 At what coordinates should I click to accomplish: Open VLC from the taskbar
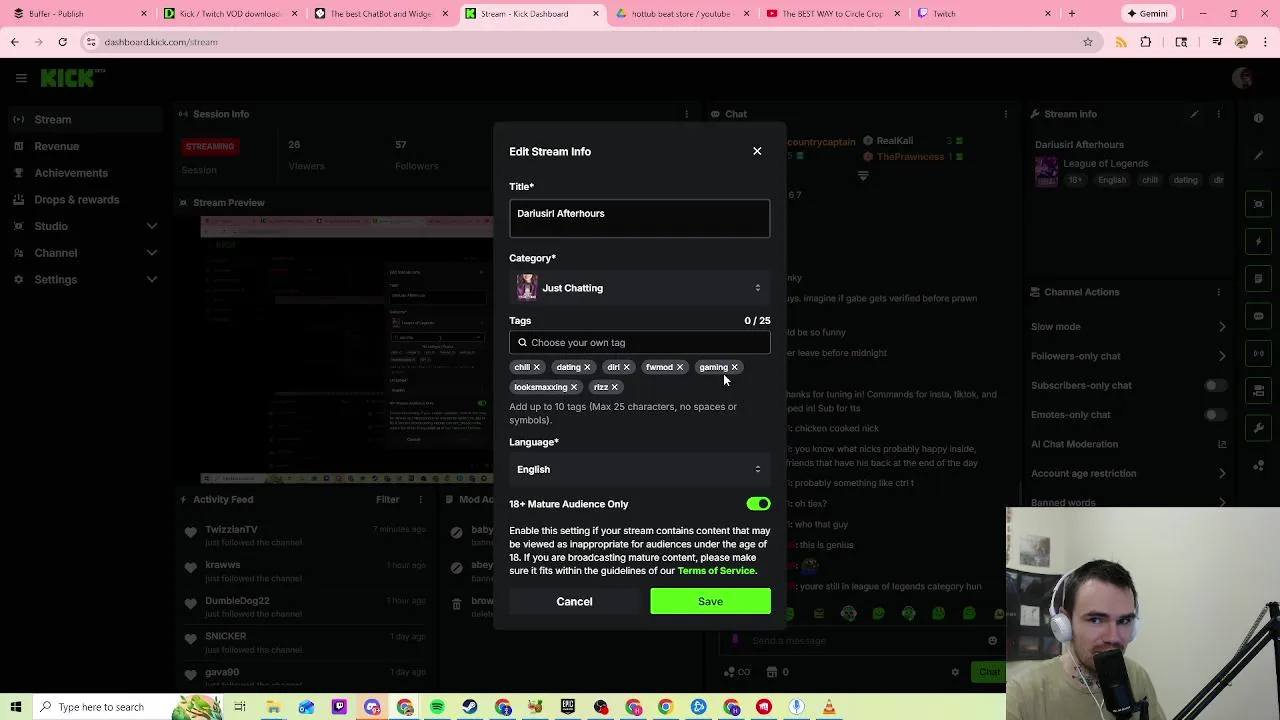coord(829,707)
